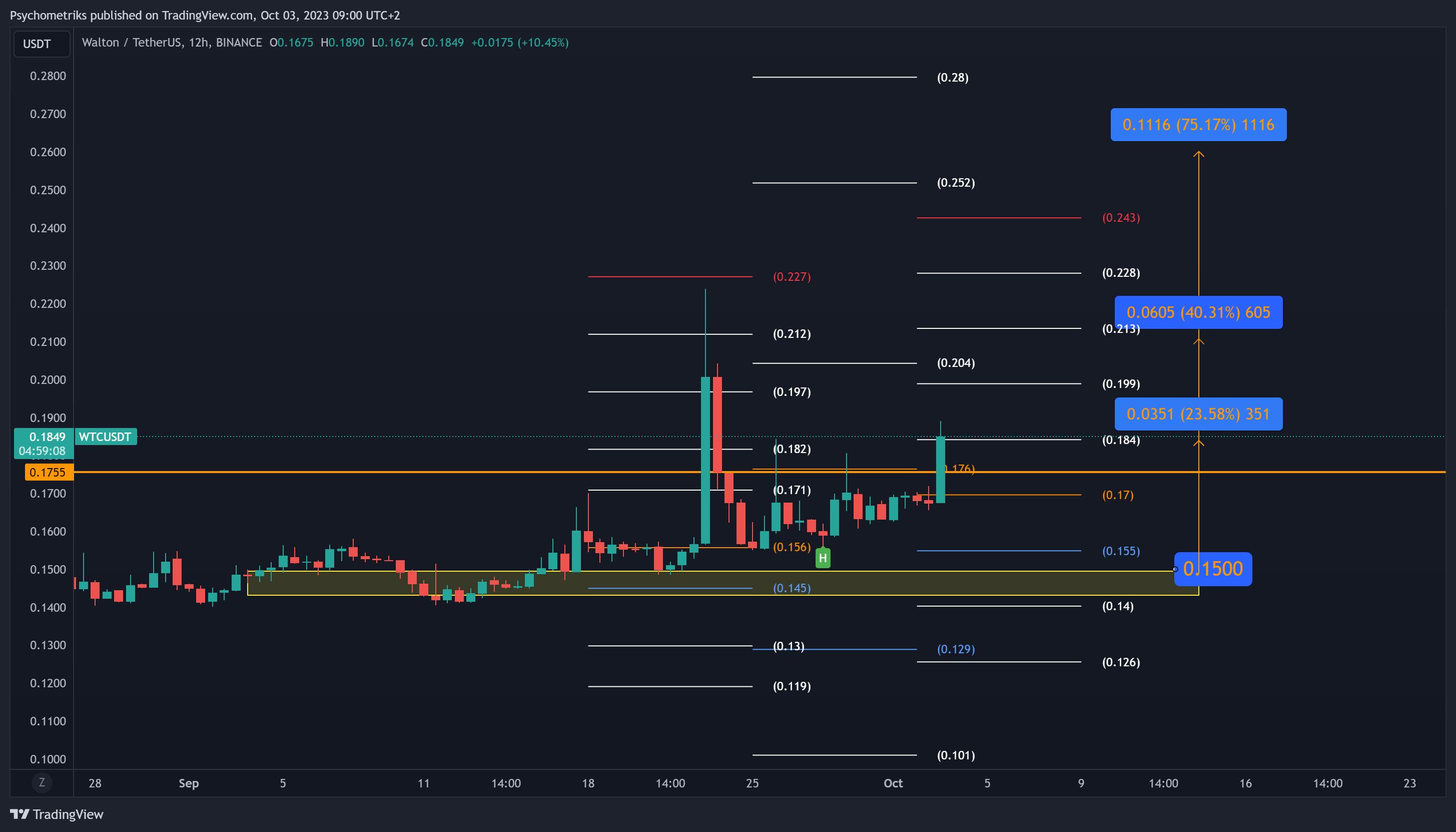Click the Oct label on time axis

[893, 783]
